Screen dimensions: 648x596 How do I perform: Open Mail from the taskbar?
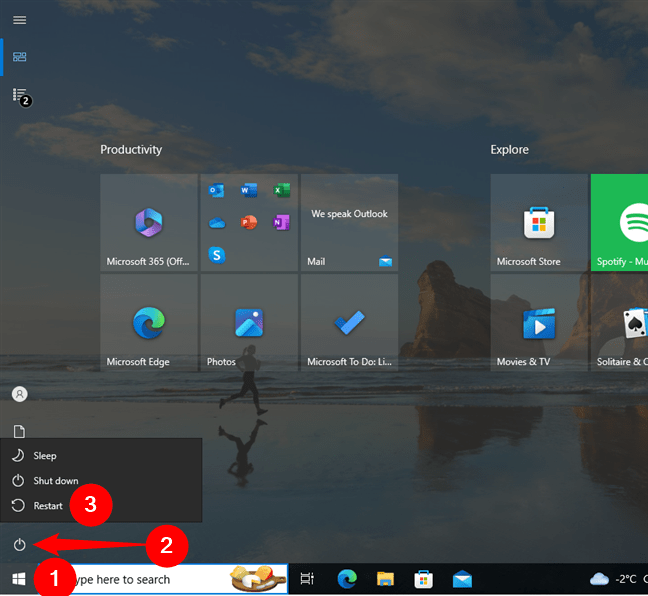[x=462, y=579]
